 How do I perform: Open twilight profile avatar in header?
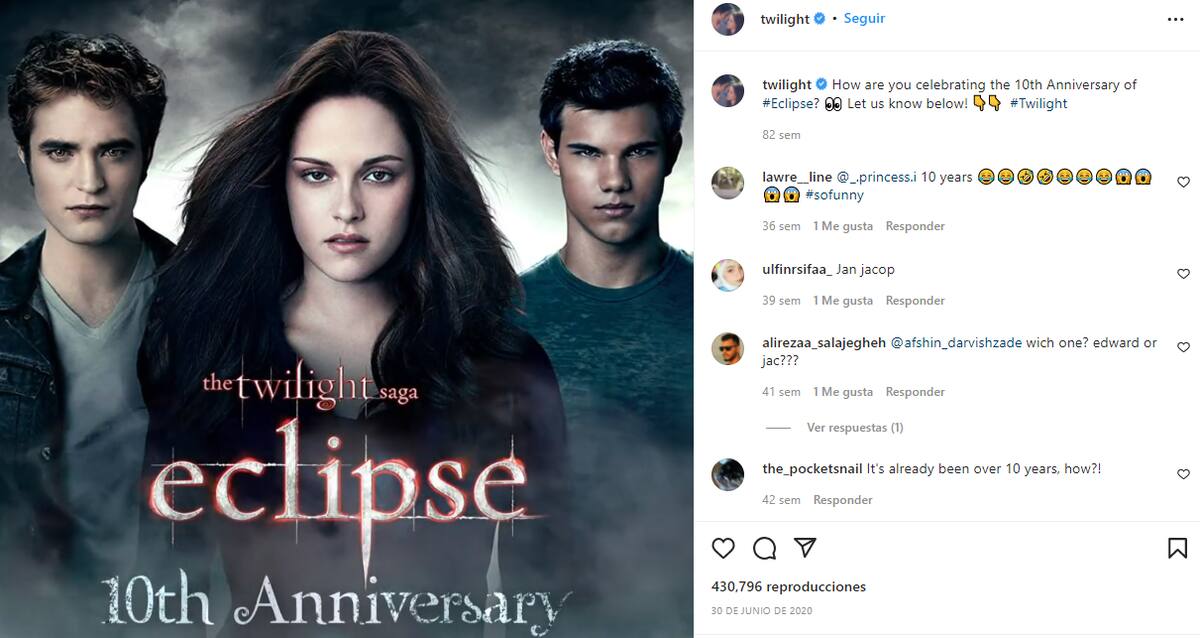[727, 19]
